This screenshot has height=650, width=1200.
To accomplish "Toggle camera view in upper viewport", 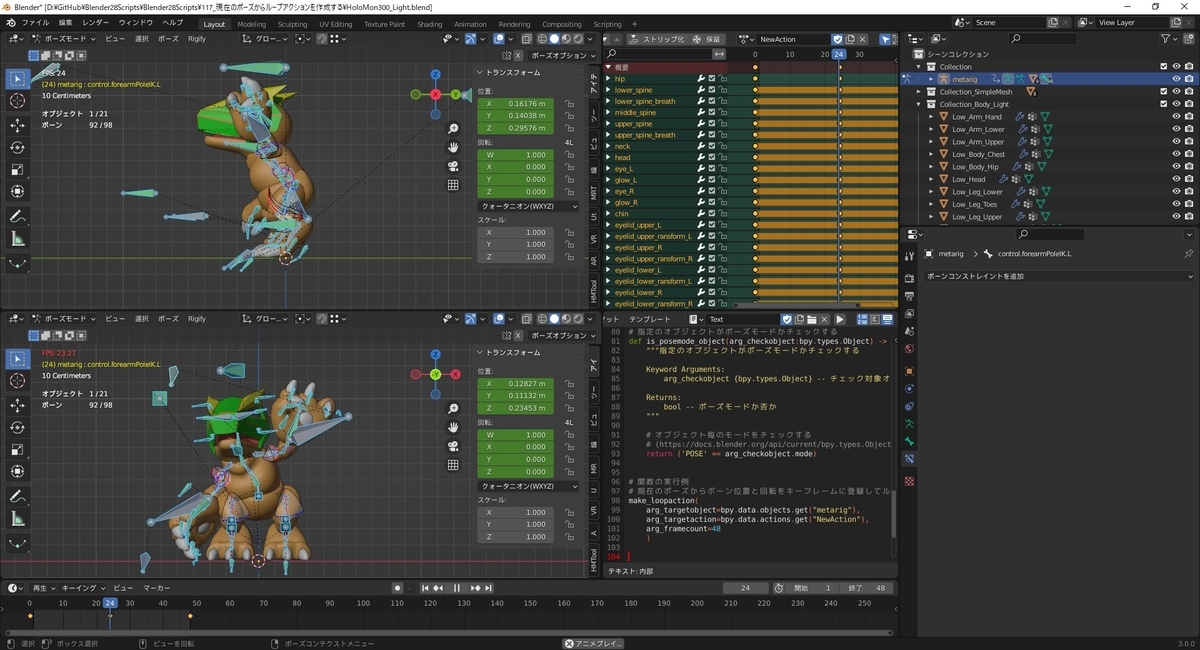I will 453,166.
